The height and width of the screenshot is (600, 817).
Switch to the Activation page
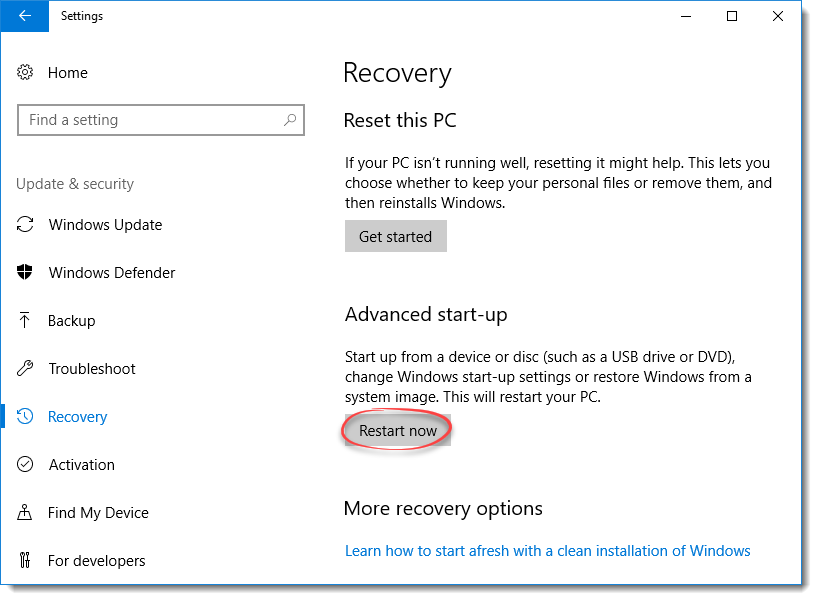83,464
